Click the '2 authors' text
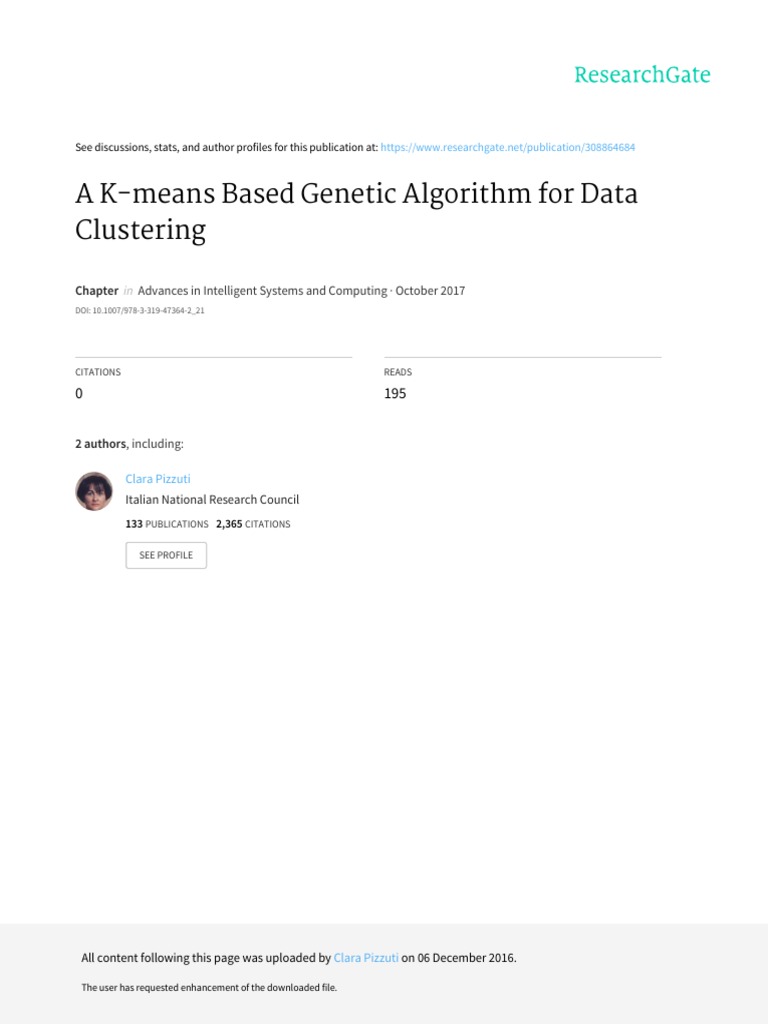 point(101,444)
